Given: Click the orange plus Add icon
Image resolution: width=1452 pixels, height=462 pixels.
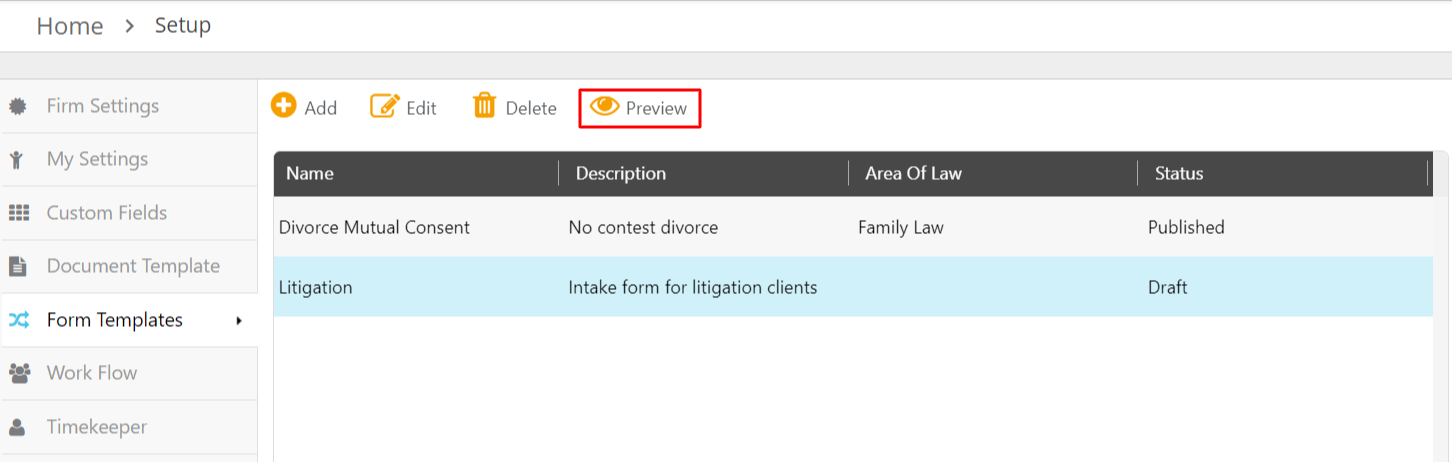Looking at the screenshot, I should point(284,105).
